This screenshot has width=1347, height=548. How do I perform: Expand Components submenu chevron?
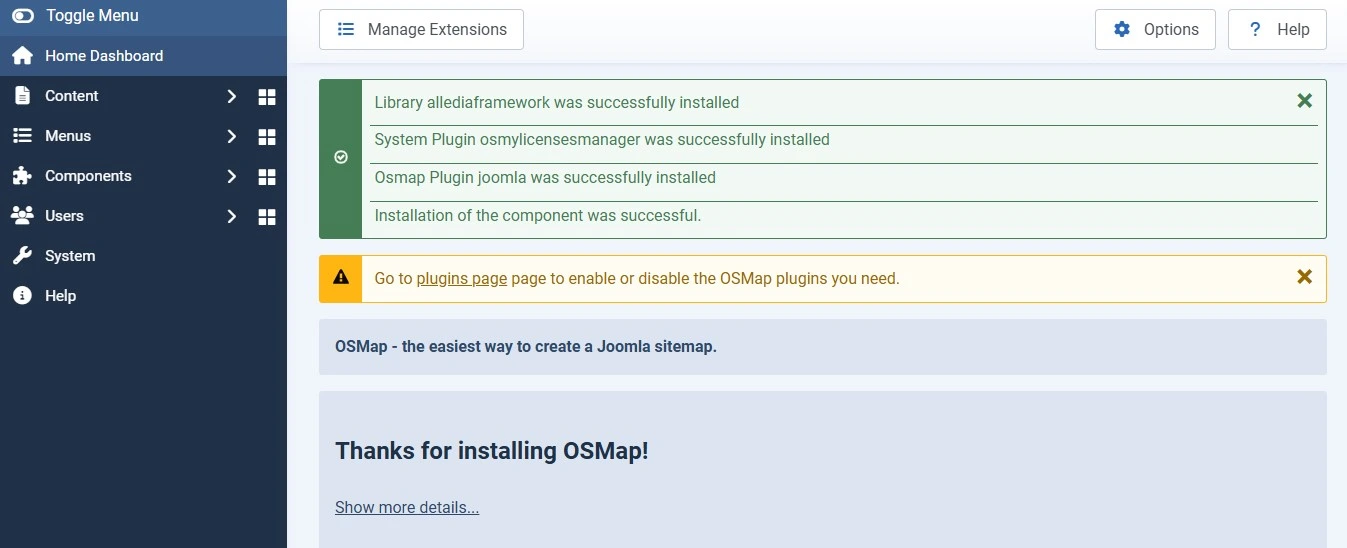(x=231, y=176)
